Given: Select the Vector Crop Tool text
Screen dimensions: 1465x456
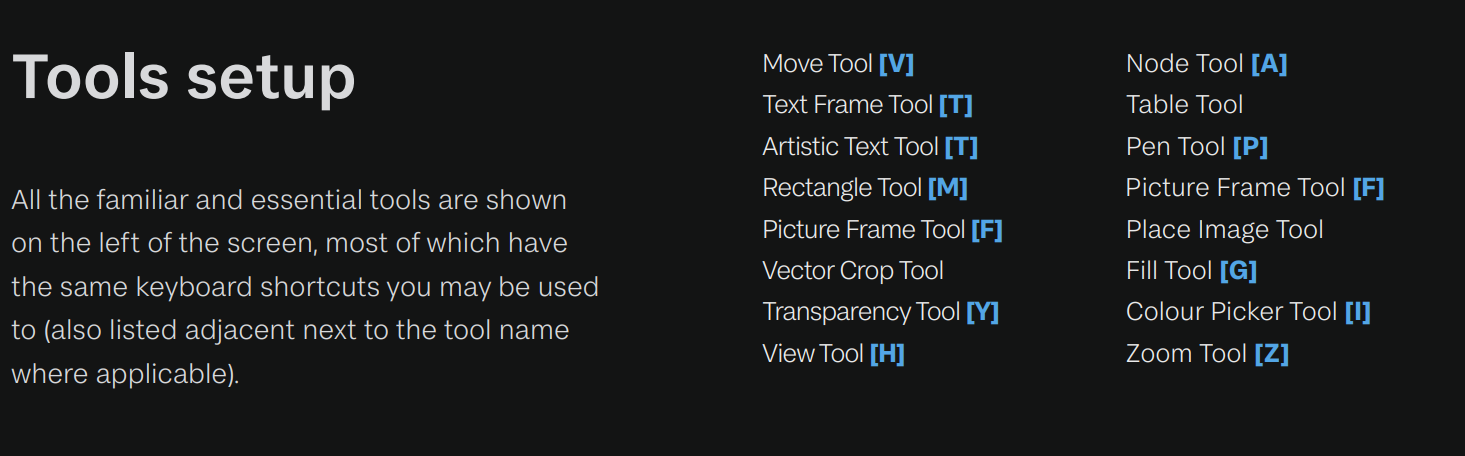Looking at the screenshot, I should click(x=853, y=271).
